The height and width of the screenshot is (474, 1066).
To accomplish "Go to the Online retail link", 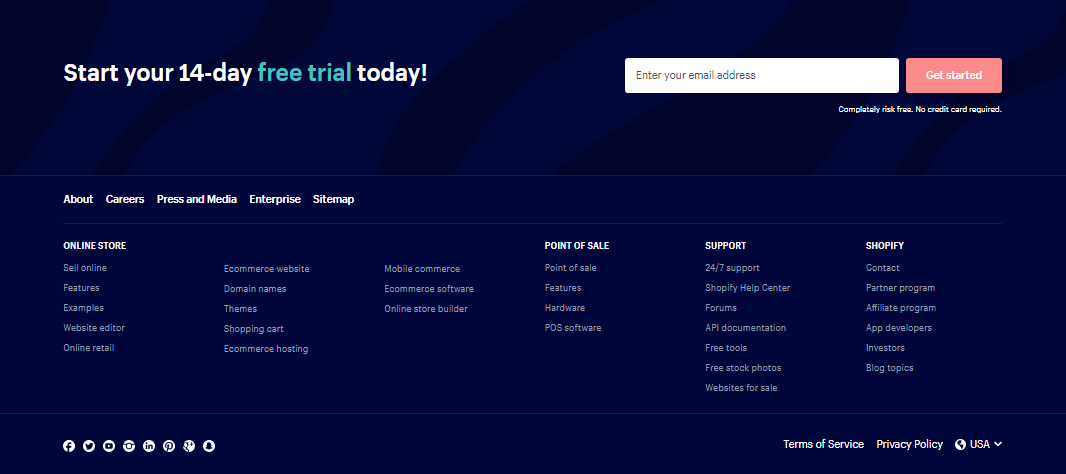I will point(89,348).
